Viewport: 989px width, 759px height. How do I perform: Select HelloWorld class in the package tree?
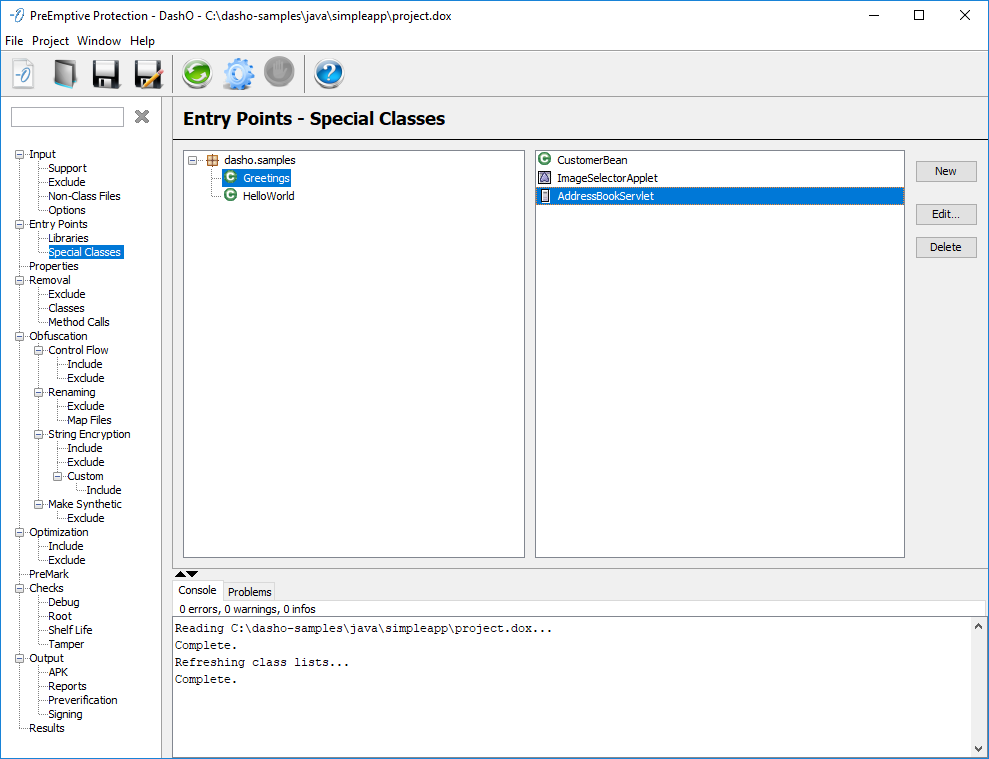tap(268, 196)
